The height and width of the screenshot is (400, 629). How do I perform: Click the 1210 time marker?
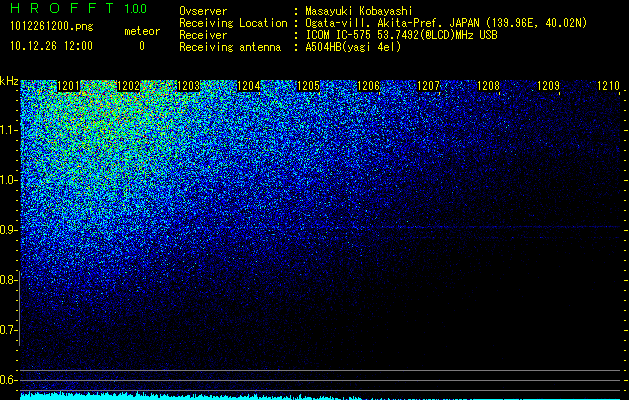[x=609, y=86]
